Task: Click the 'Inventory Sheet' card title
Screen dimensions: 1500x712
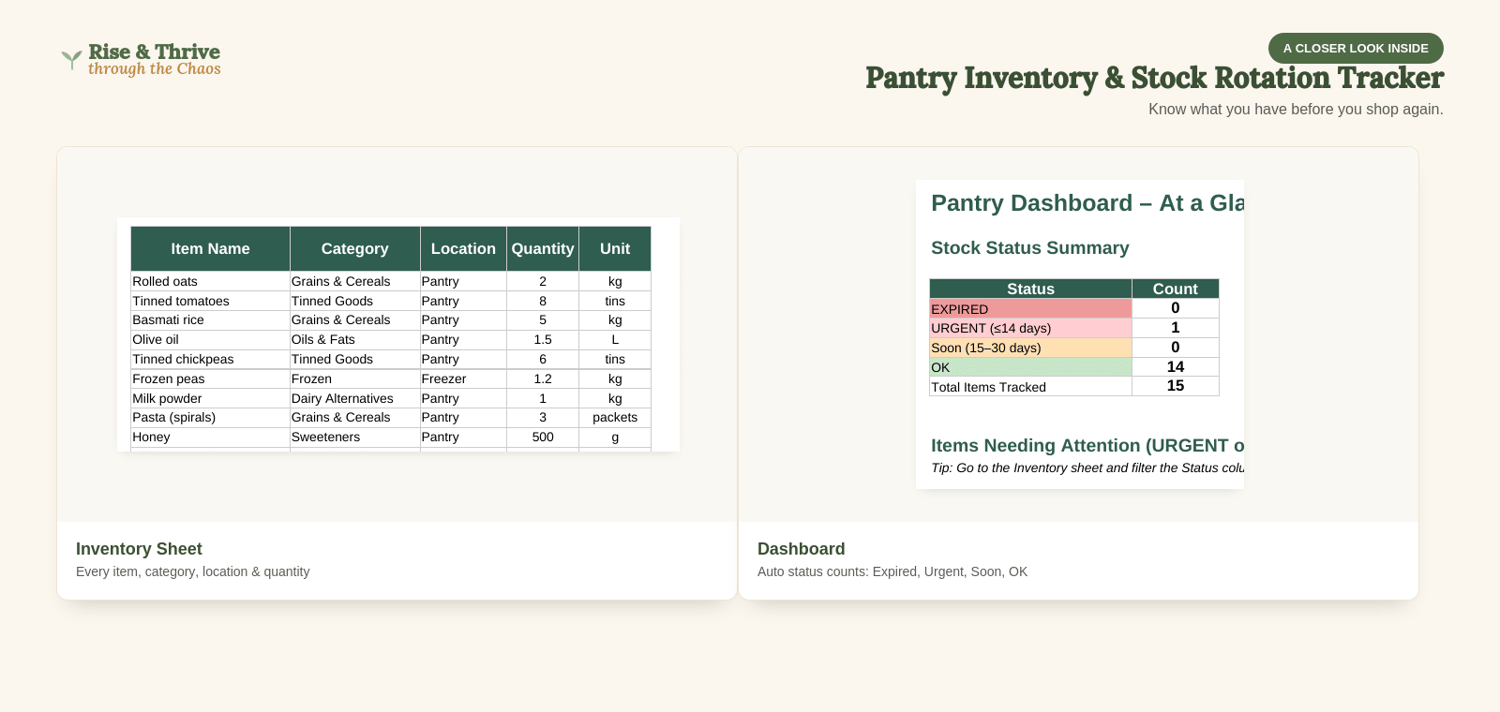Action: pyautogui.click(x=139, y=549)
